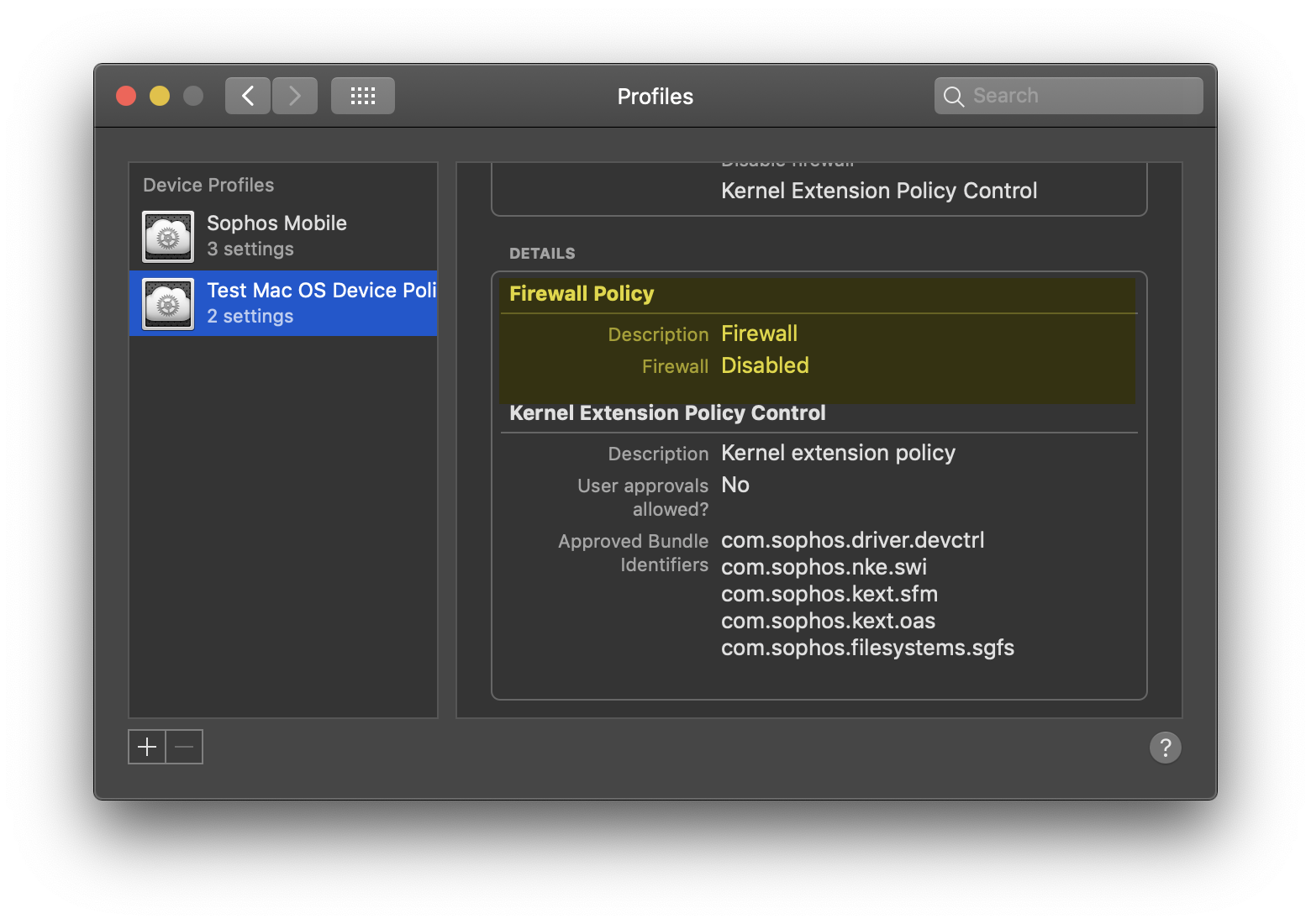This screenshot has height=924, width=1311.
Task: Open help with the question mark button
Action: [1166, 747]
